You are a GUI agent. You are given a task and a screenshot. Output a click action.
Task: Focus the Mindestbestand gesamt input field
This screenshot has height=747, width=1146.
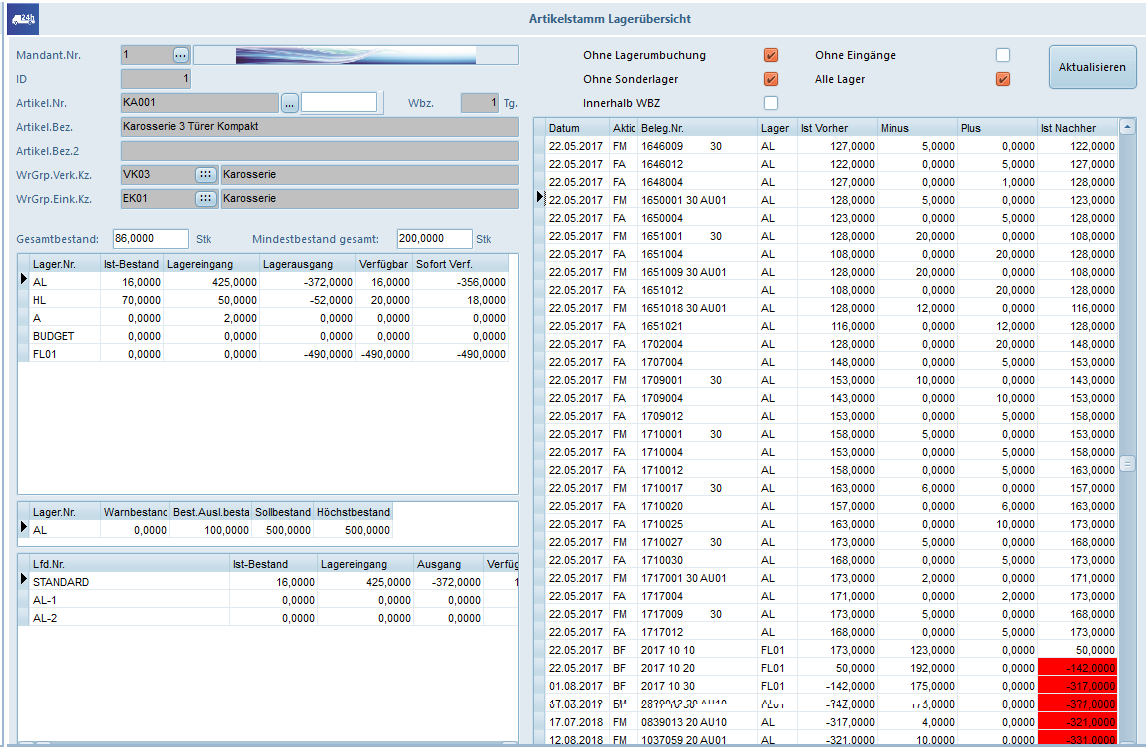pyautogui.click(x=434, y=239)
